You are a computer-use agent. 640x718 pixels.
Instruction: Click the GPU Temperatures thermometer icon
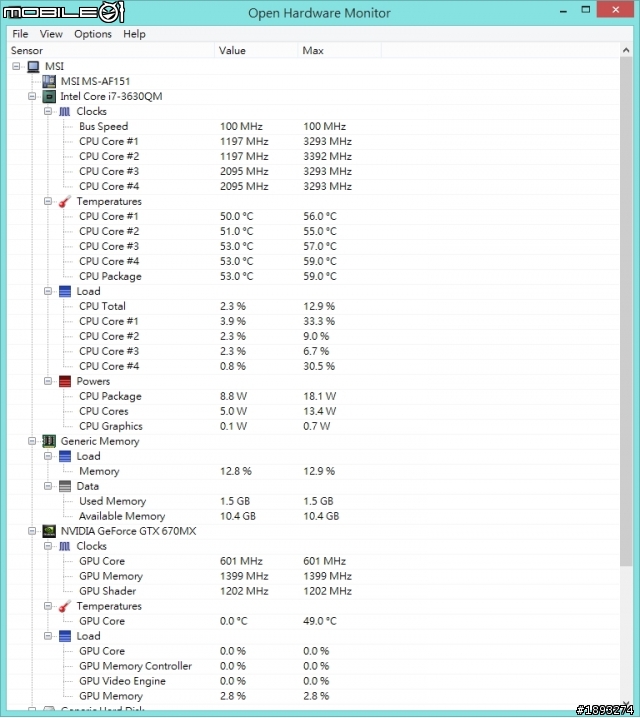tap(65, 606)
